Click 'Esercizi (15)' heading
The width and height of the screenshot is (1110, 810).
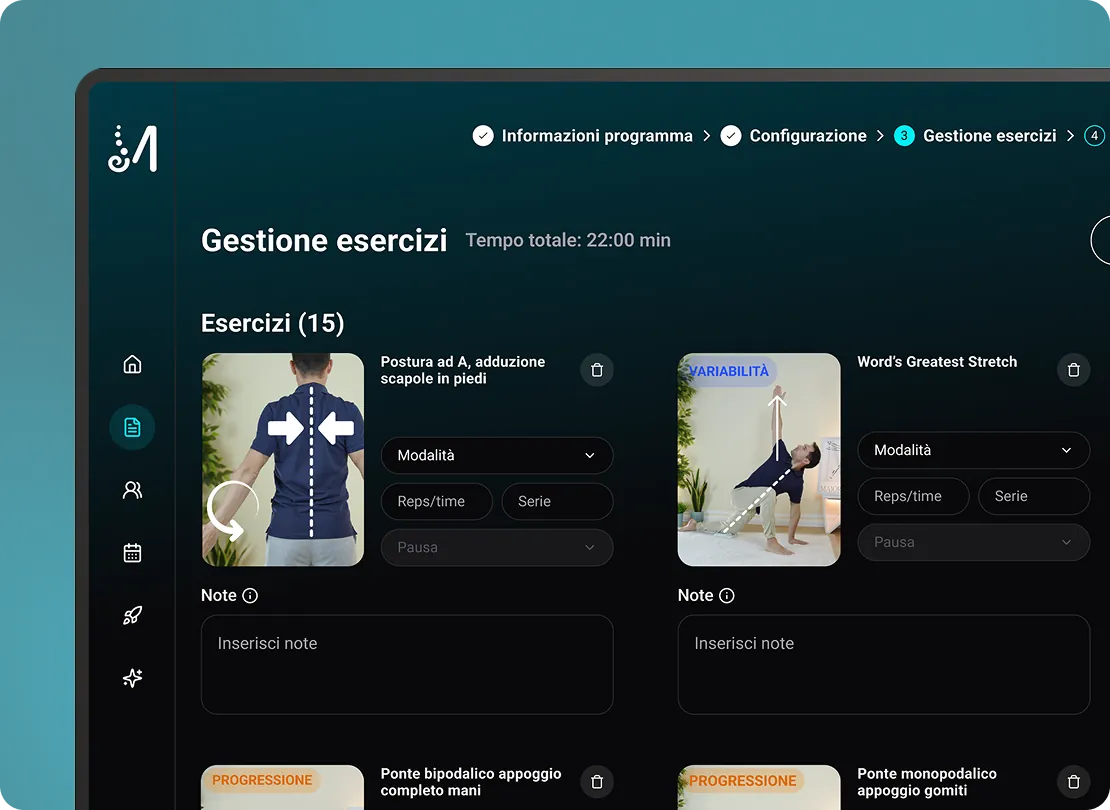pos(273,323)
